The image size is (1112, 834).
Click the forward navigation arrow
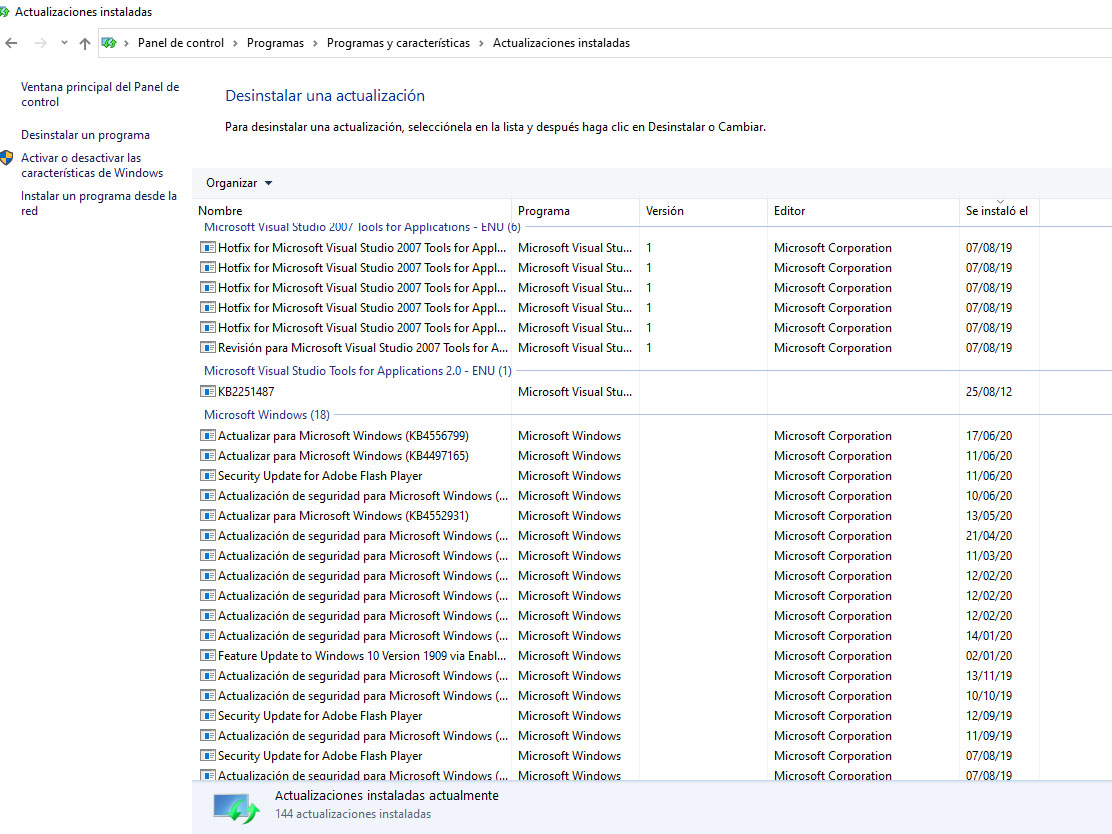coord(40,43)
